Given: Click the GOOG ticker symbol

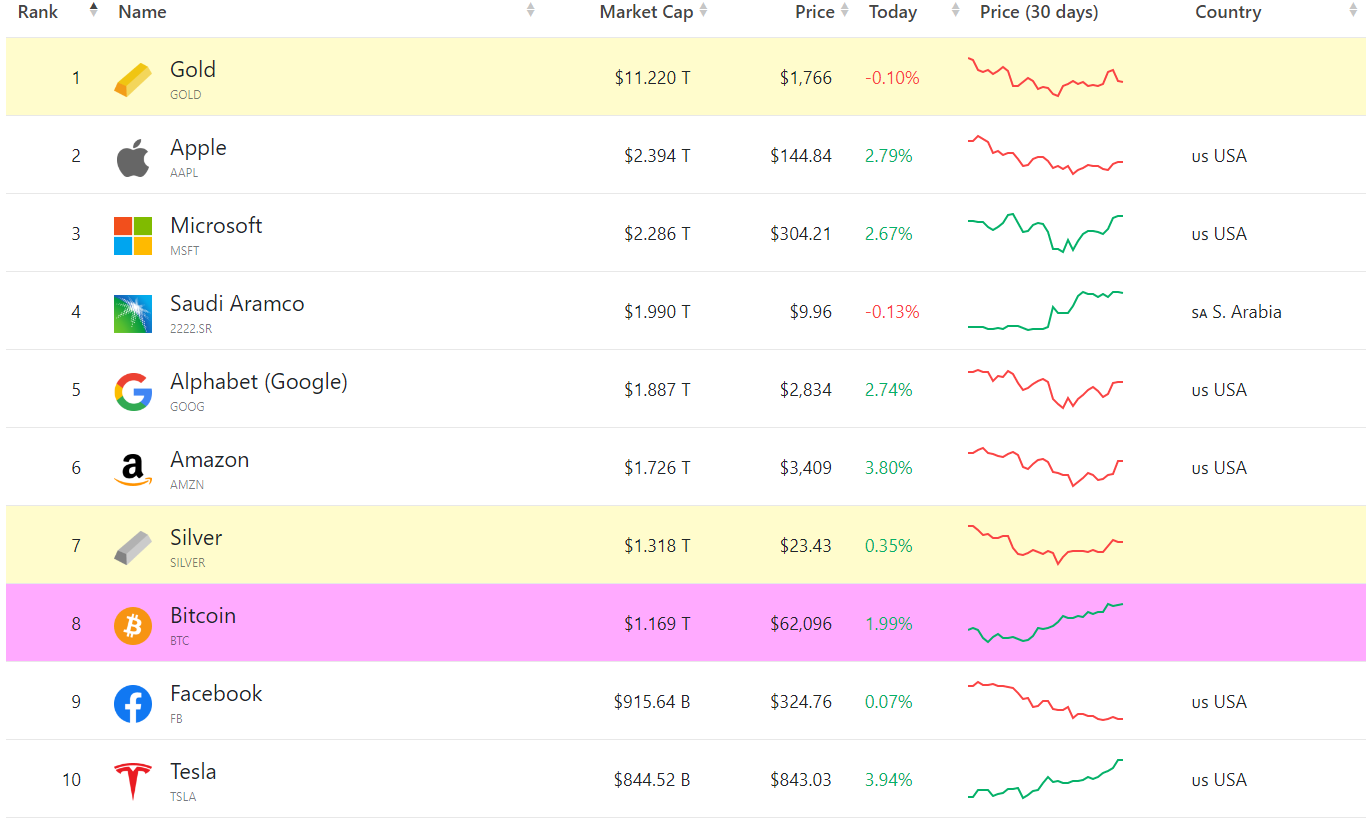Looking at the screenshot, I should pyautogui.click(x=187, y=407).
